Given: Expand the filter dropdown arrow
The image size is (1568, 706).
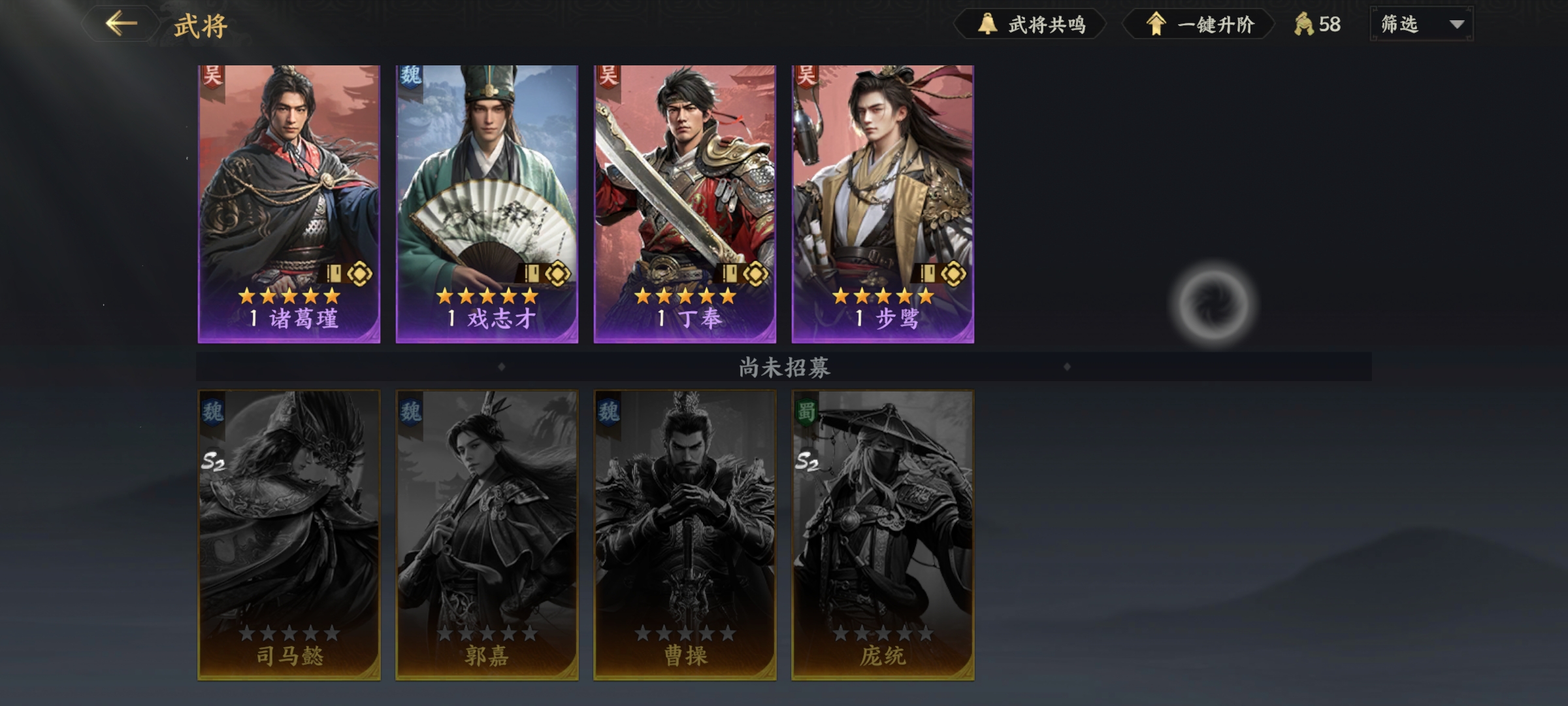Looking at the screenshot, I should (1456, 25).
